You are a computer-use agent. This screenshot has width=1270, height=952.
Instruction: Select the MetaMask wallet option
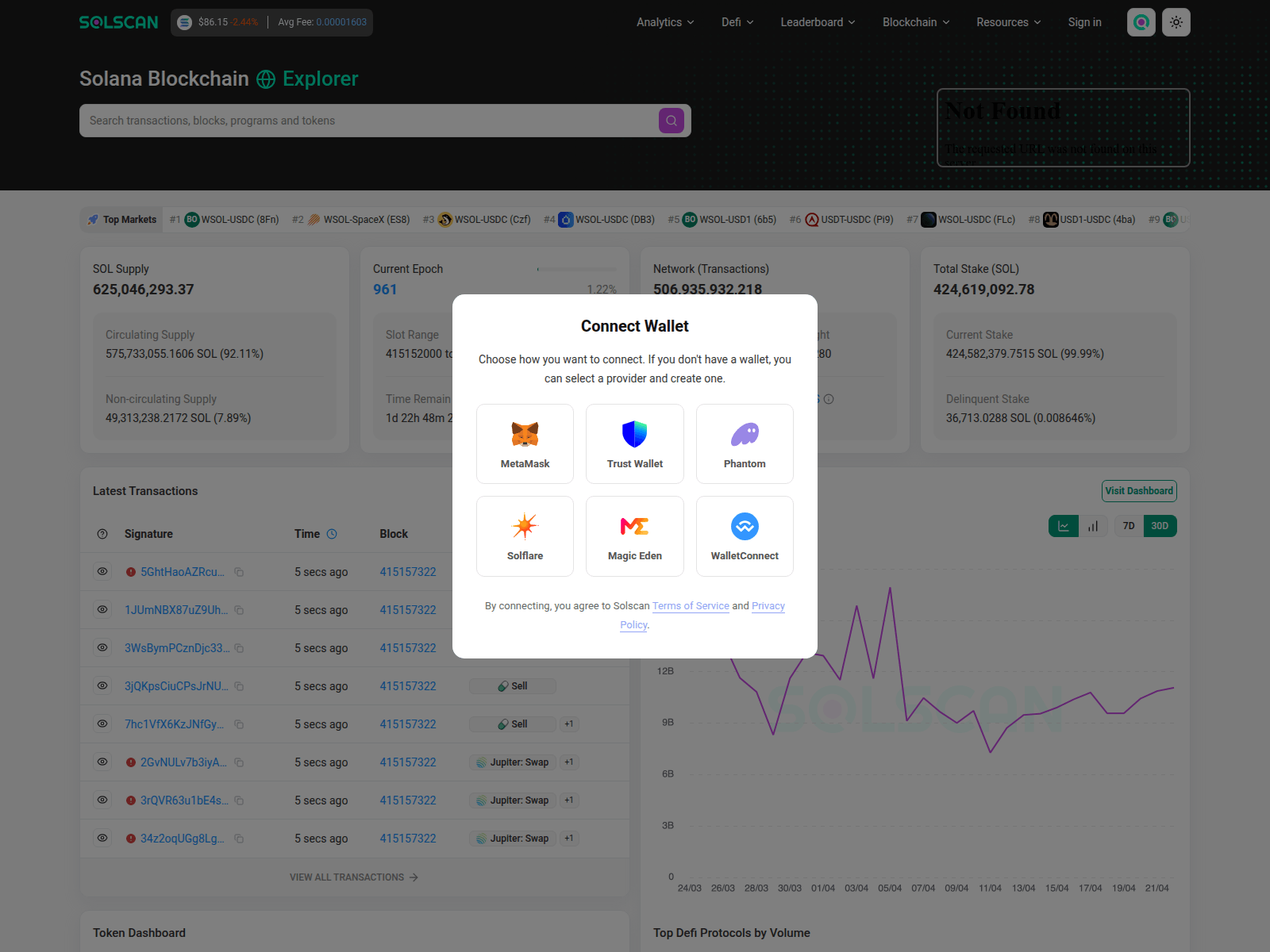(525, 443)
